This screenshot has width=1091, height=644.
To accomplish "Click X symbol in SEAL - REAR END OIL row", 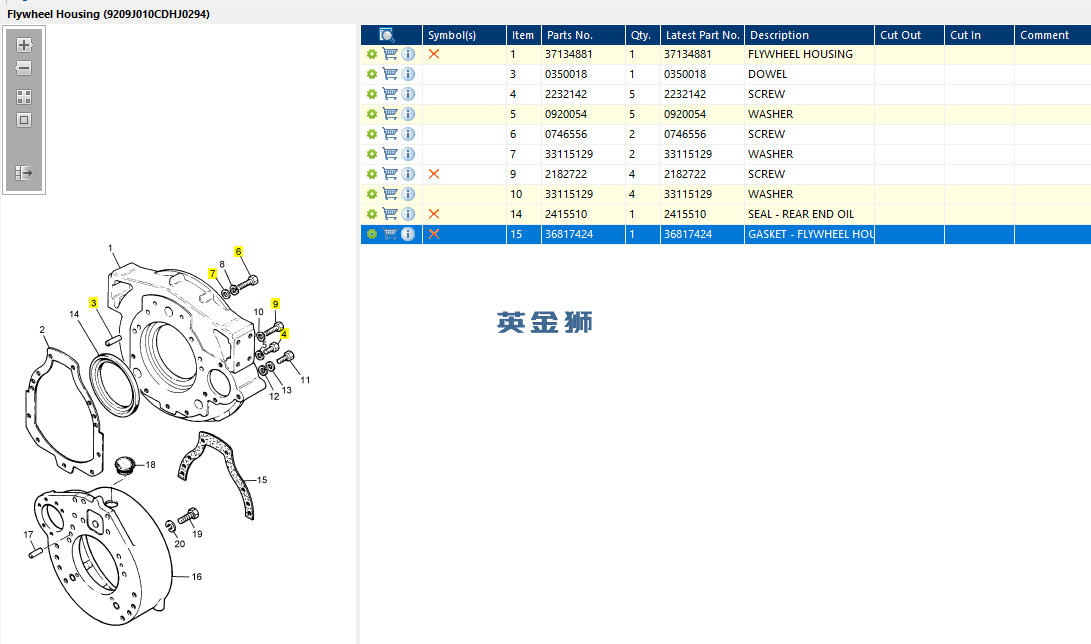I will pos(433,214).
